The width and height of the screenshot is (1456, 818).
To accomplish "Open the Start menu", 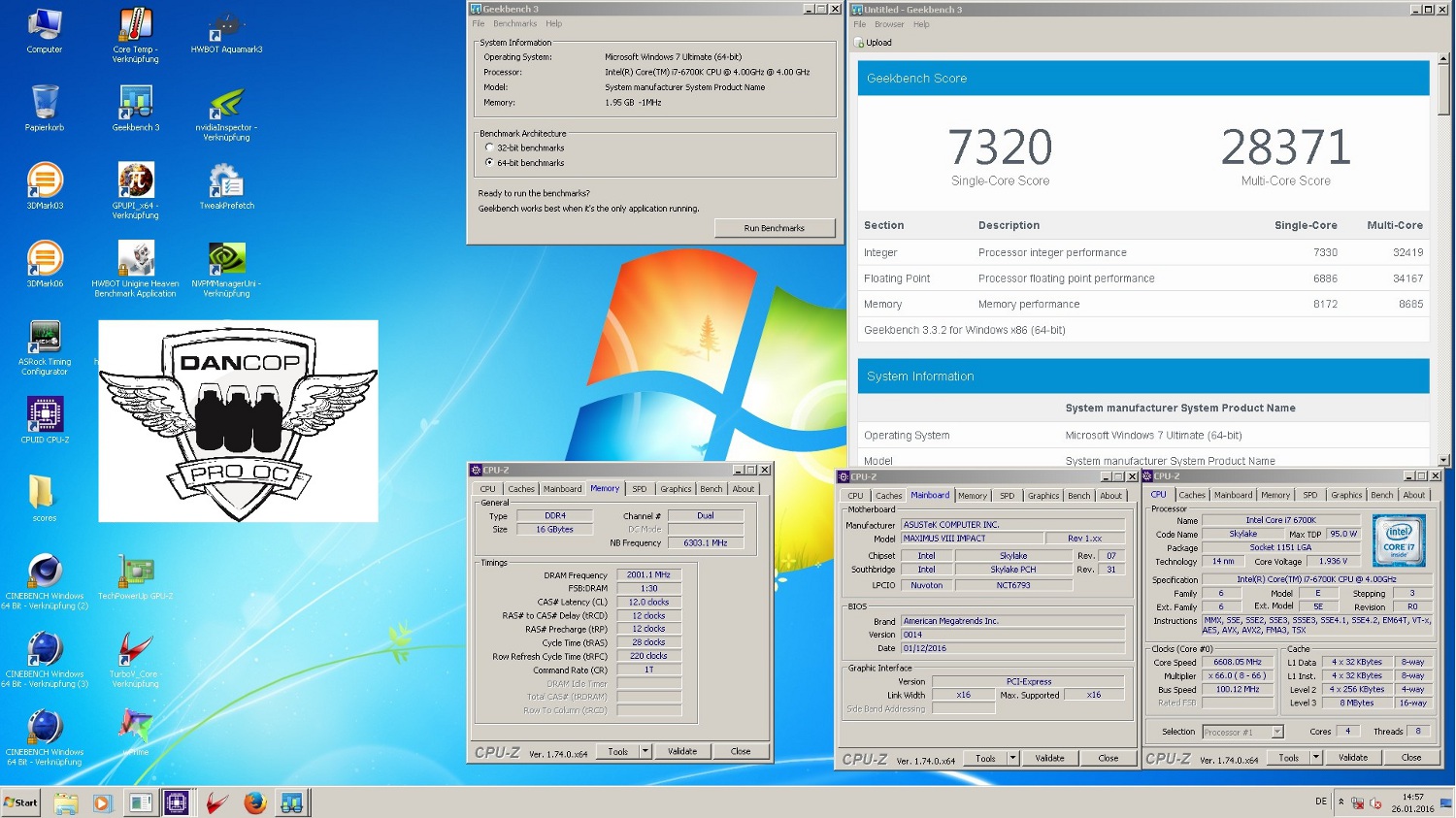I will tap(20, 802).
